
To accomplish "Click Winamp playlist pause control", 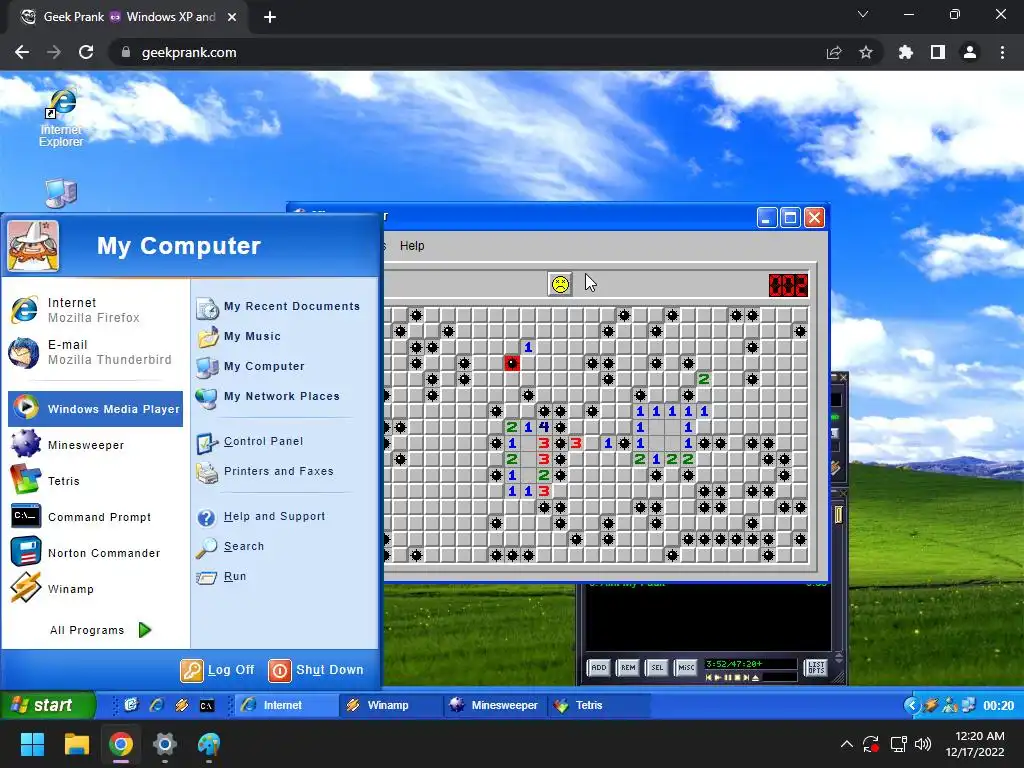I will point(728,678).
